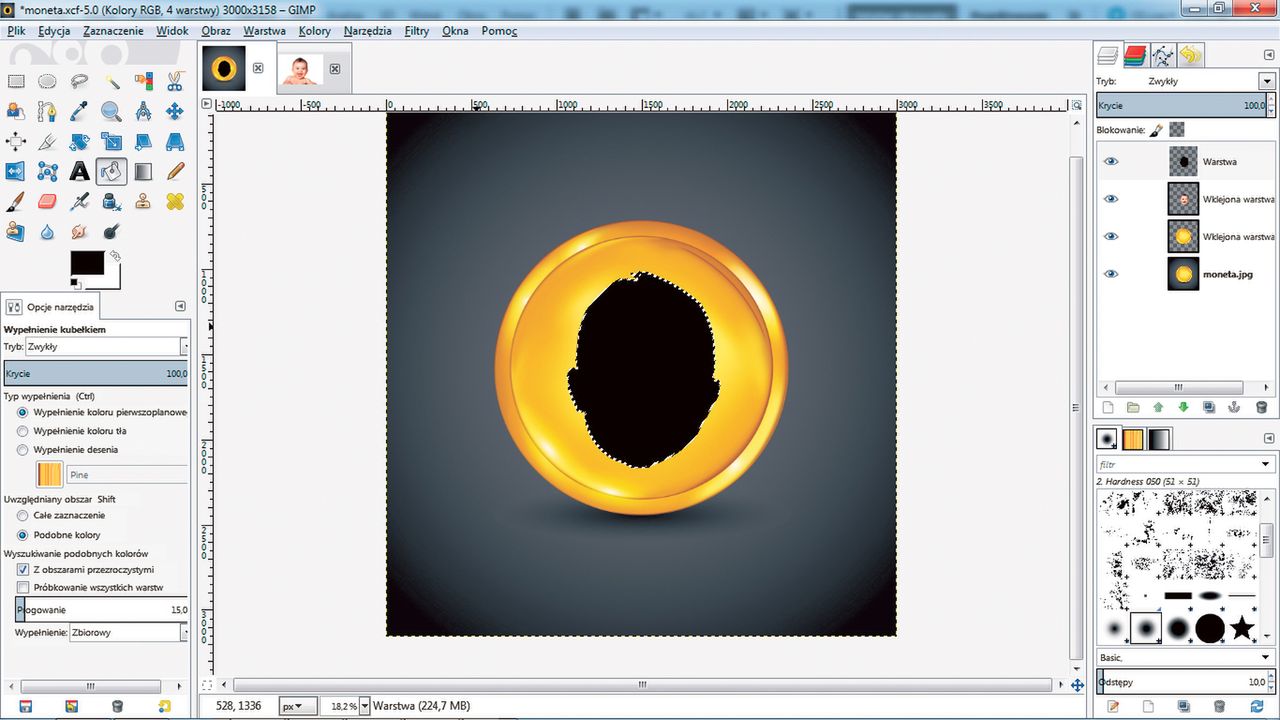Select the Move tool

coord(175,111)
